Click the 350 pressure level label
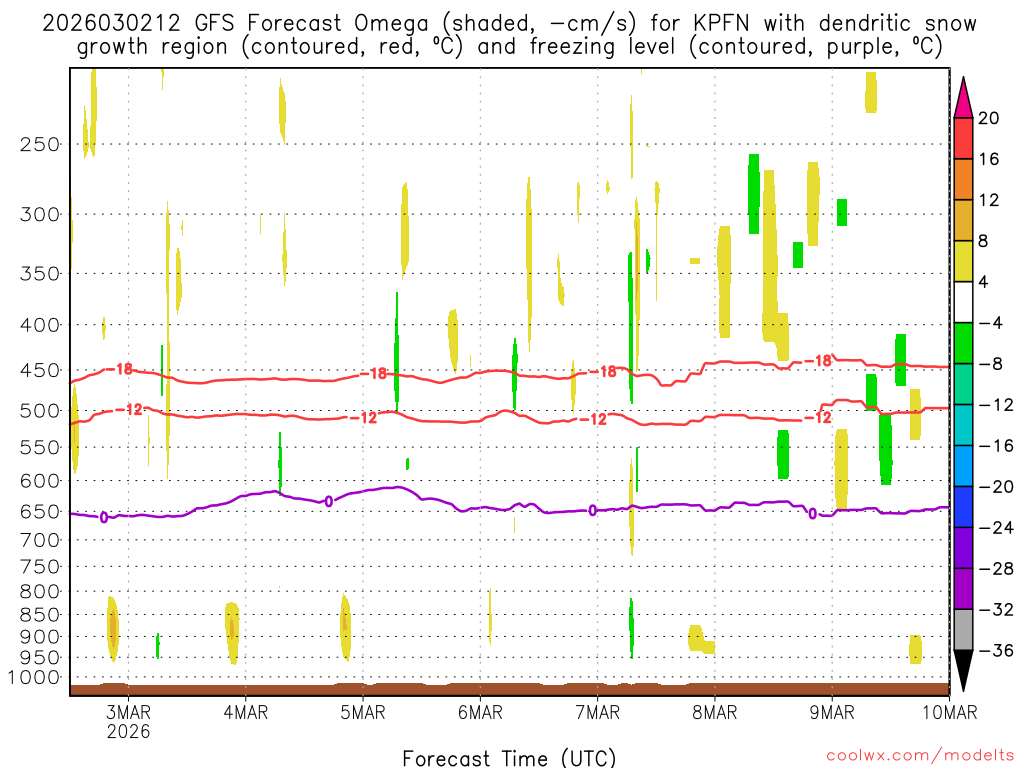 [x=40, y=273]
